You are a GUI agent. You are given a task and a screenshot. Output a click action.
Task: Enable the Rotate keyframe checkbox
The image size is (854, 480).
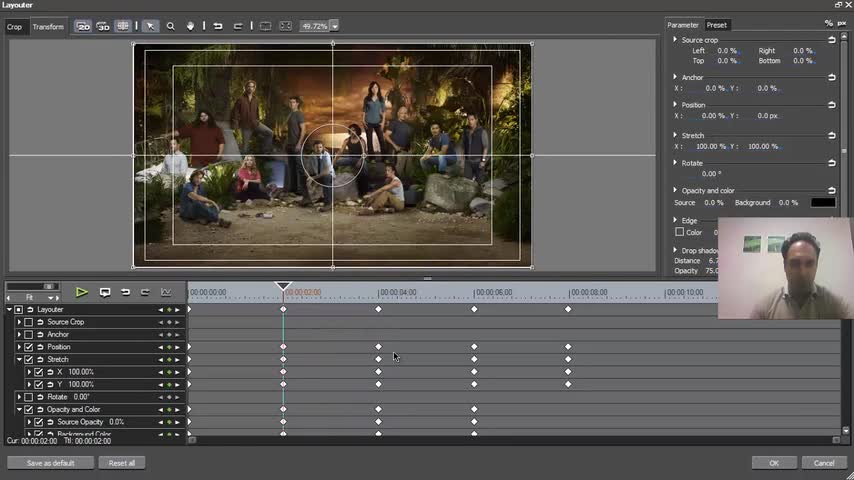point(29,397)
